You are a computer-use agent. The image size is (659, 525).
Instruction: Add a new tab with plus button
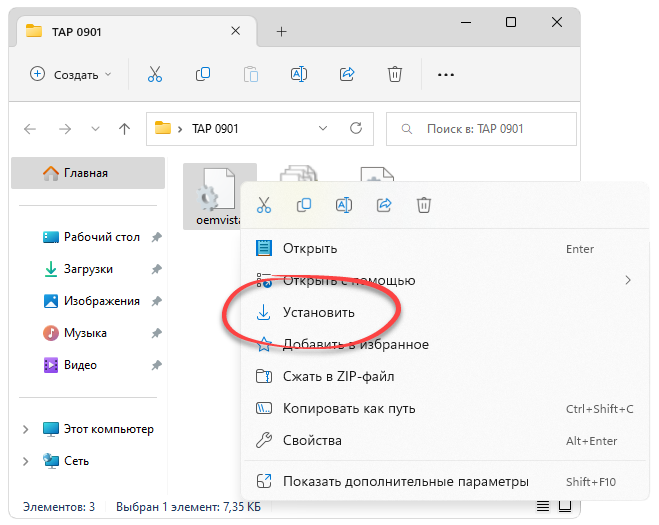pyautogui.click(x=281, y=31)
